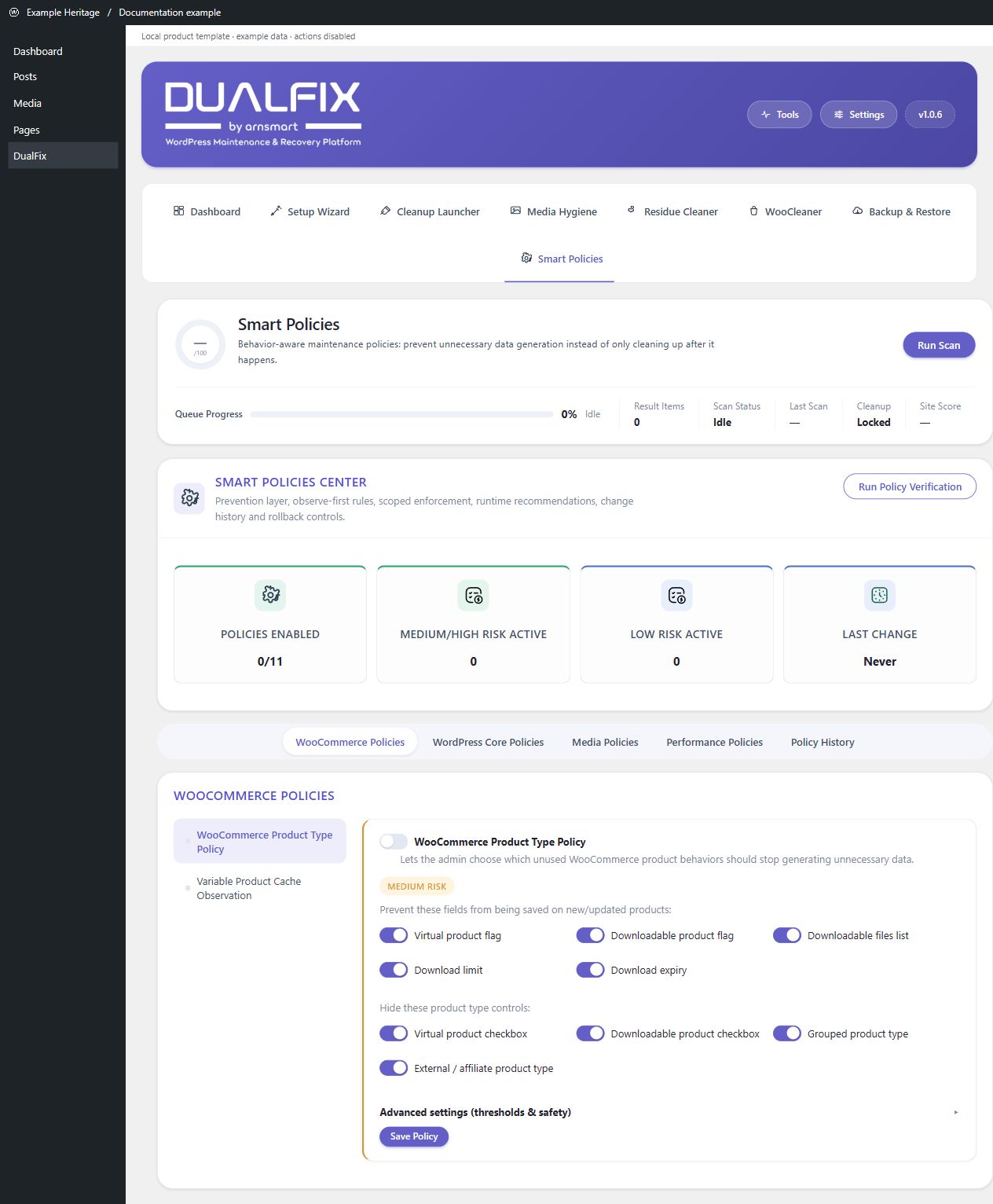Screen dimensions: 993x1204
Task: Expand Advanced settings (thresholds & safety)
Action: pos(669,1112)
